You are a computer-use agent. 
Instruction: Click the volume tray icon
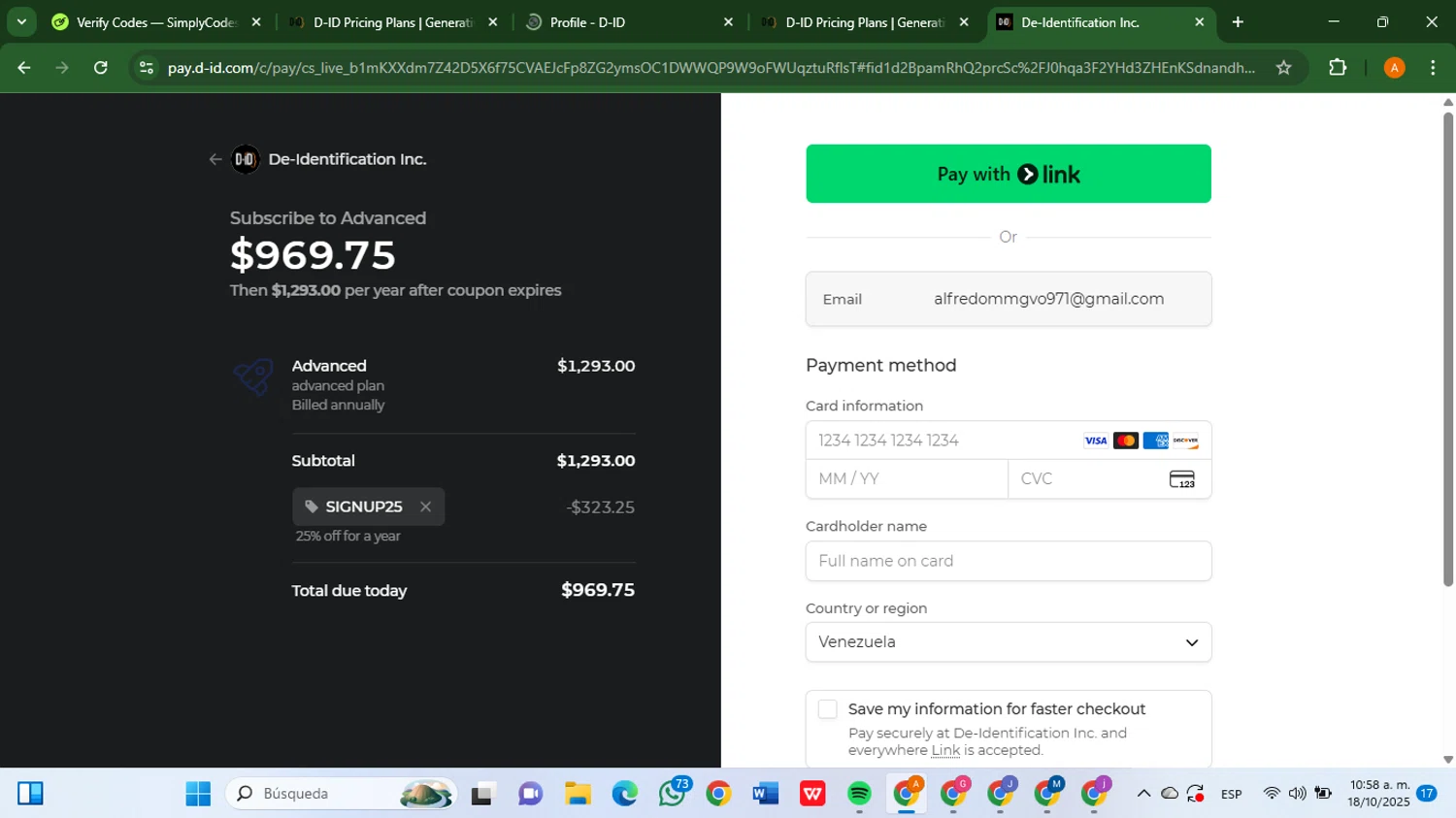pos(1297,794)
